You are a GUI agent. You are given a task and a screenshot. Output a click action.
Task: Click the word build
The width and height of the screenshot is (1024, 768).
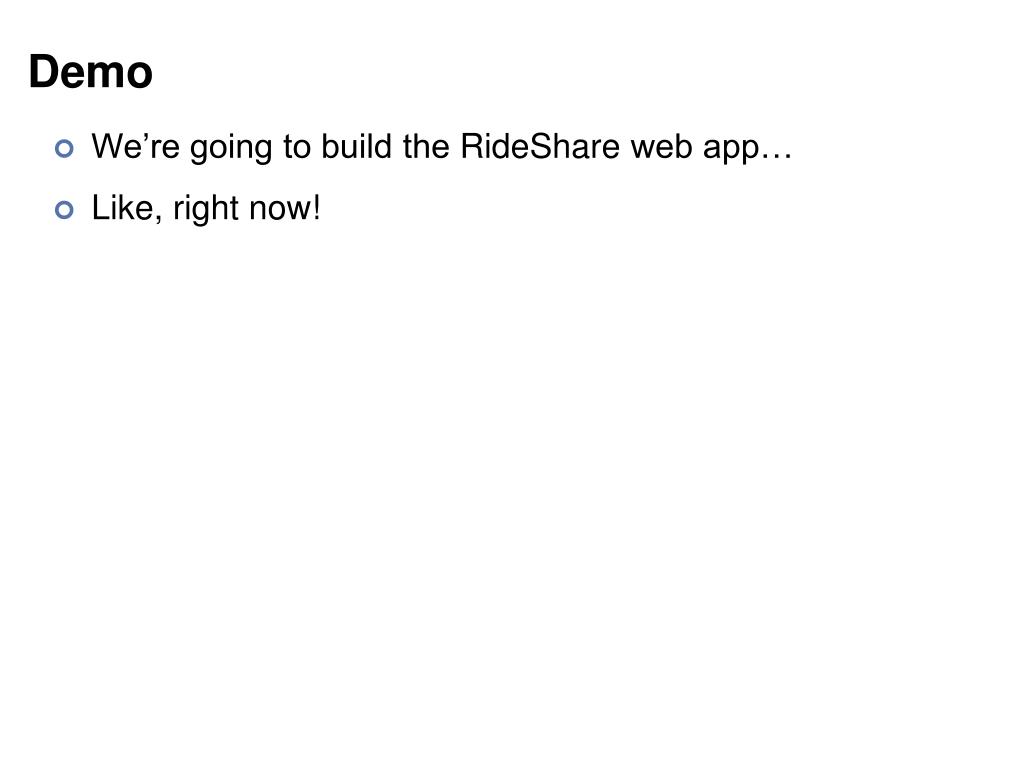coord(357,146)
